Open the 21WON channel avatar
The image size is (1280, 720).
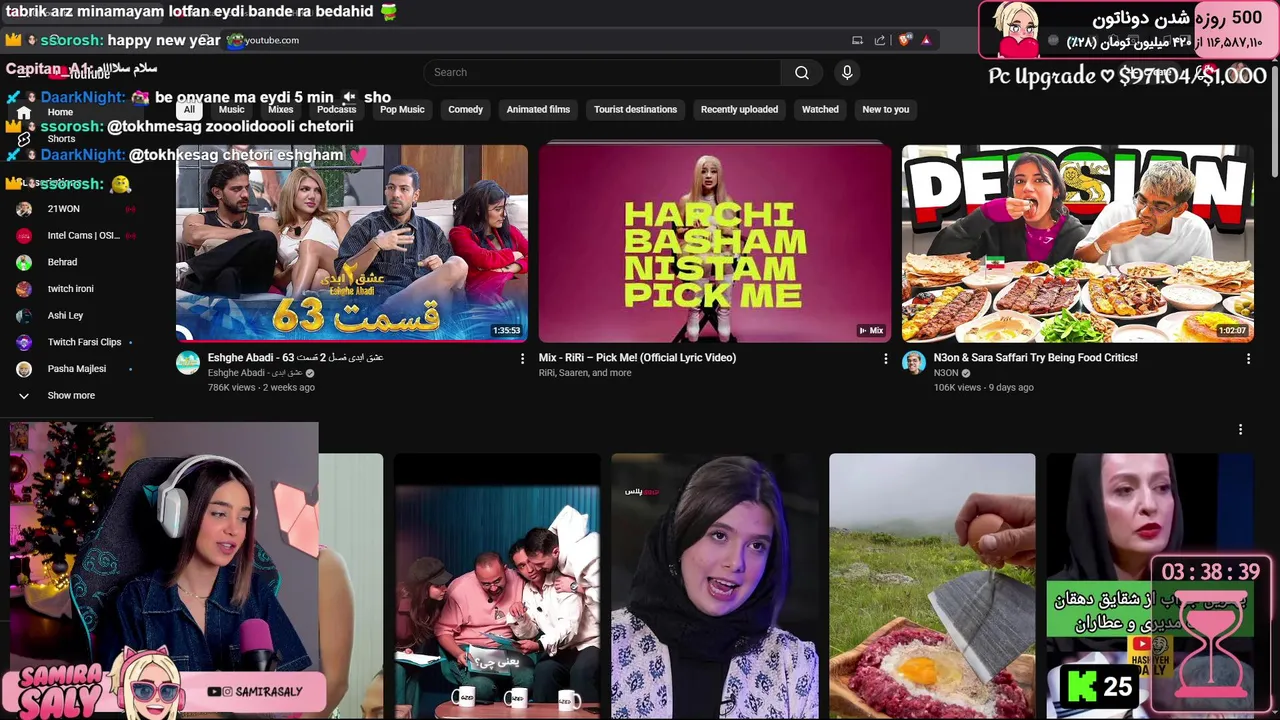coord(24,209)
